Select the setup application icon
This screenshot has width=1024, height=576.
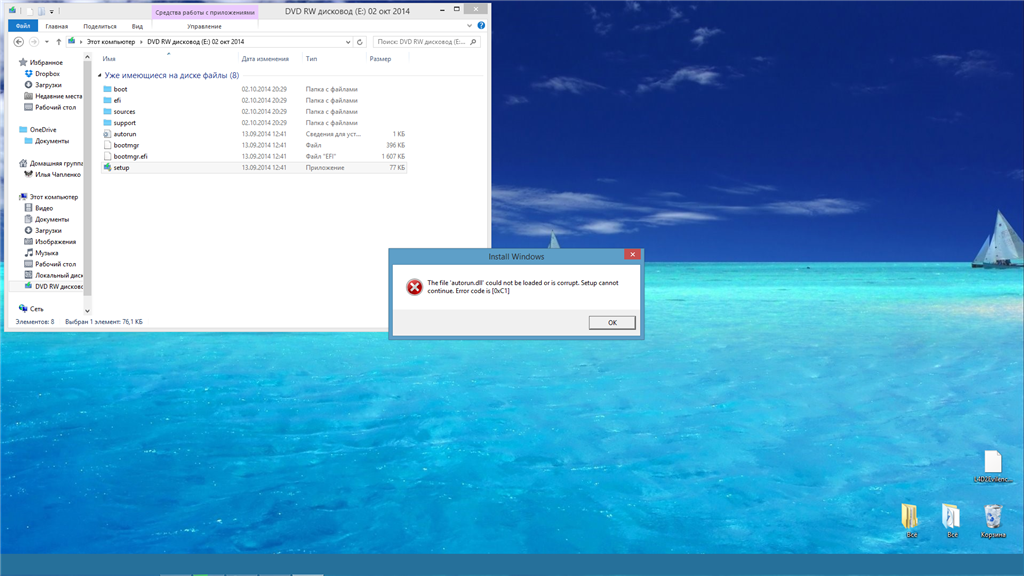tap(107, 167)
